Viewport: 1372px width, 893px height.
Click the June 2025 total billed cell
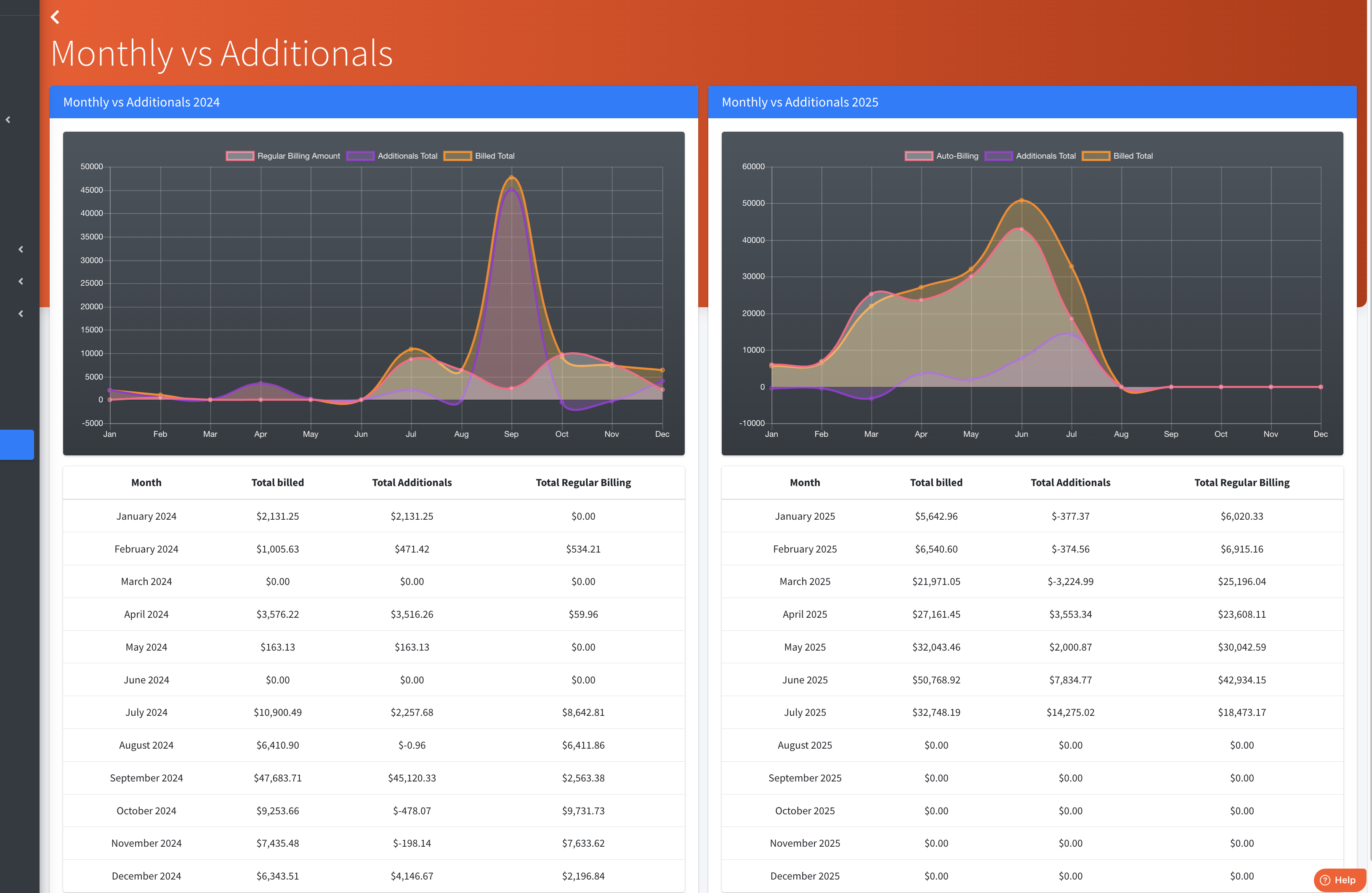click(x=936, y=680)
